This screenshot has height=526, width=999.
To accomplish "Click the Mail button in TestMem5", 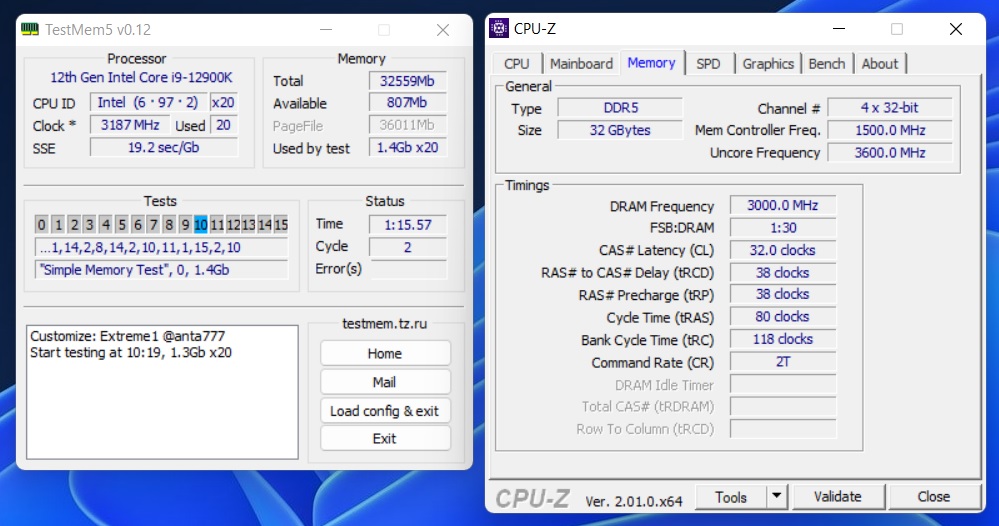I will tap(385, 382).
